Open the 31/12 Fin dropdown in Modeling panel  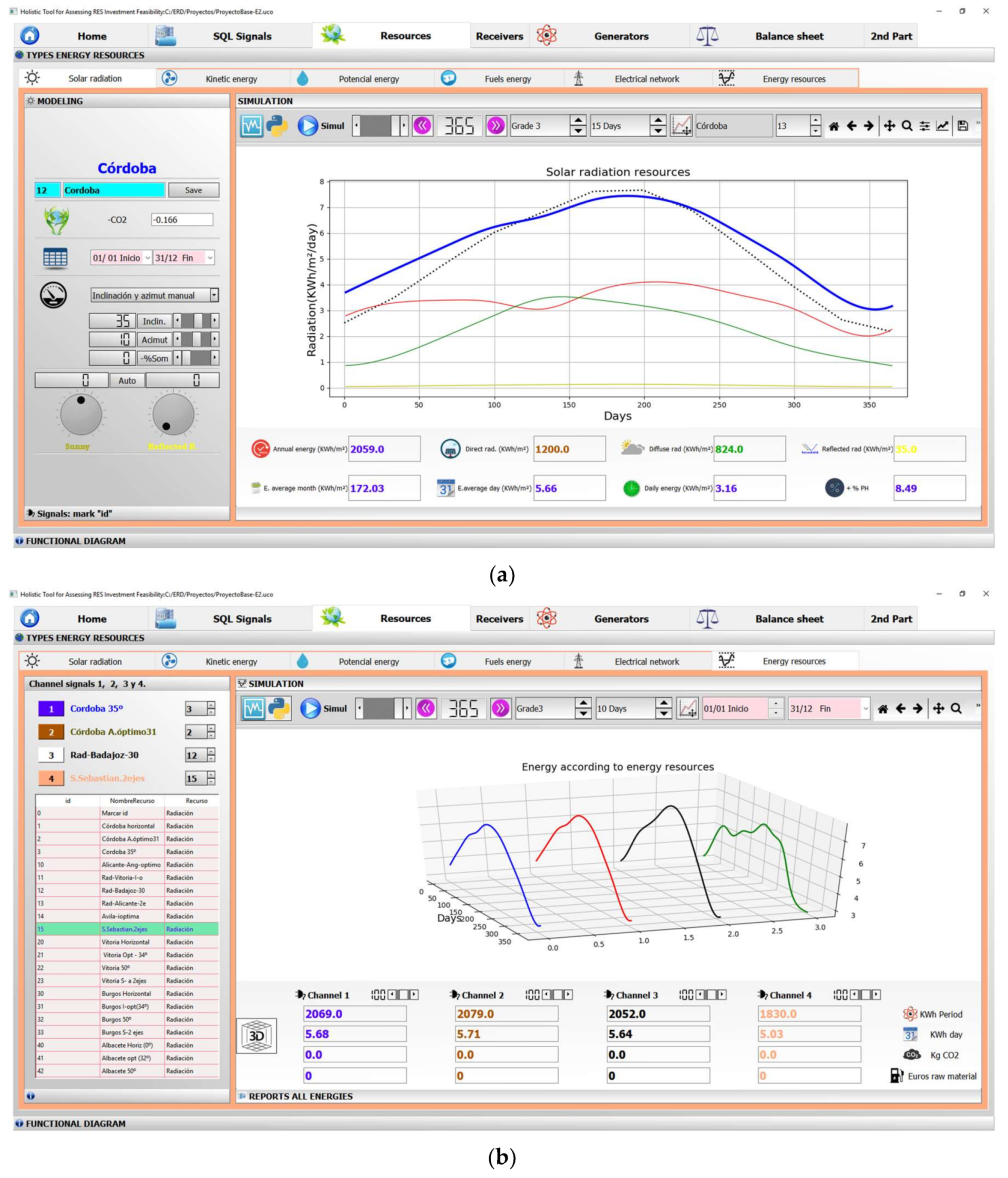point(210,258)
